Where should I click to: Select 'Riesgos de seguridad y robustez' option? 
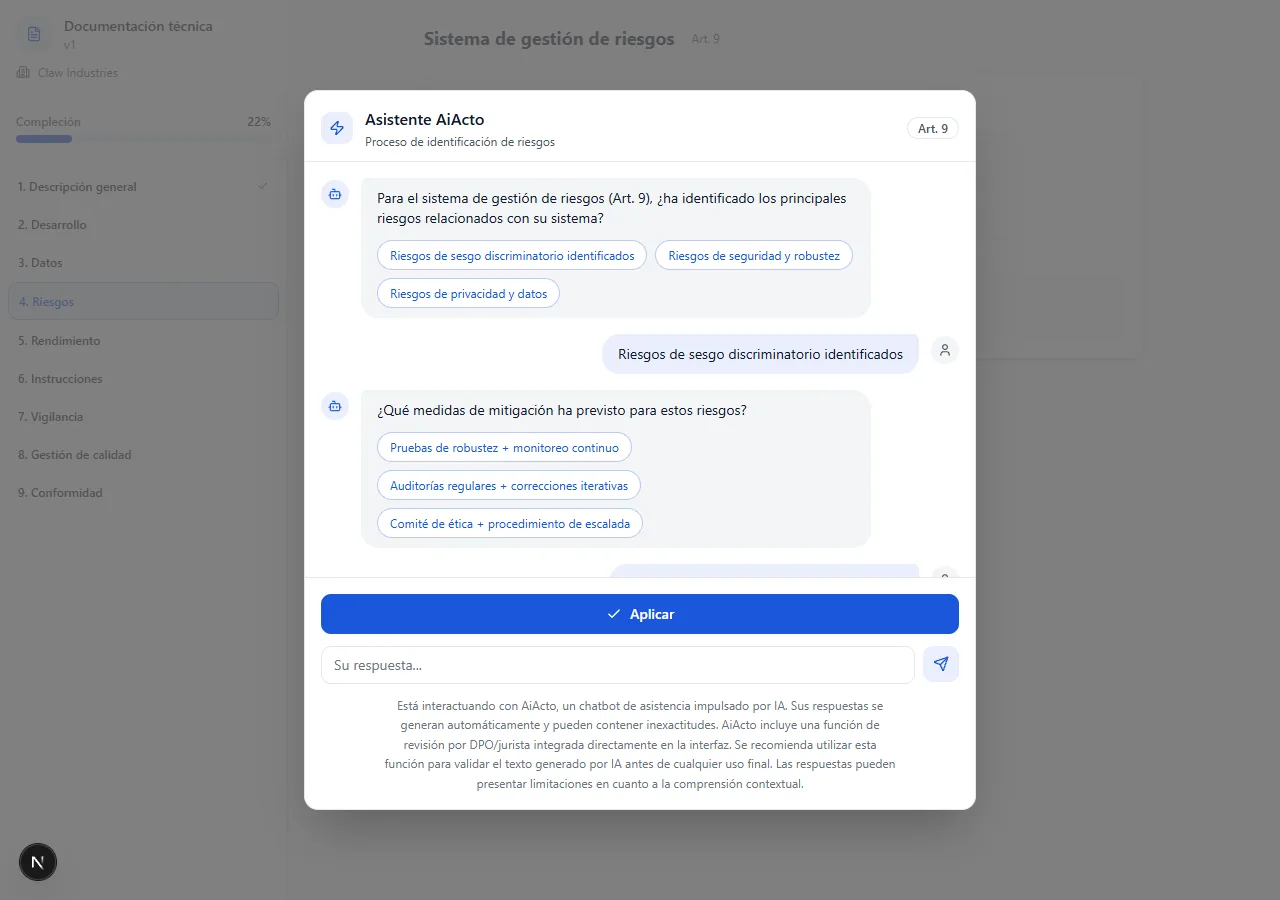[x=753, y=255]
